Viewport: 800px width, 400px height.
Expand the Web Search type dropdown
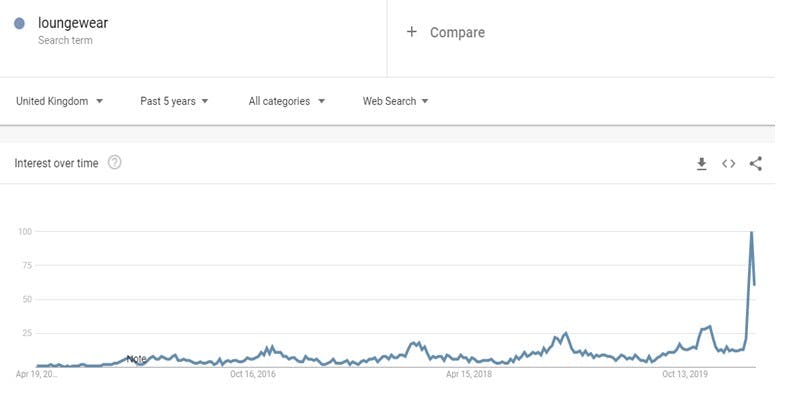[x=395, y=101]
